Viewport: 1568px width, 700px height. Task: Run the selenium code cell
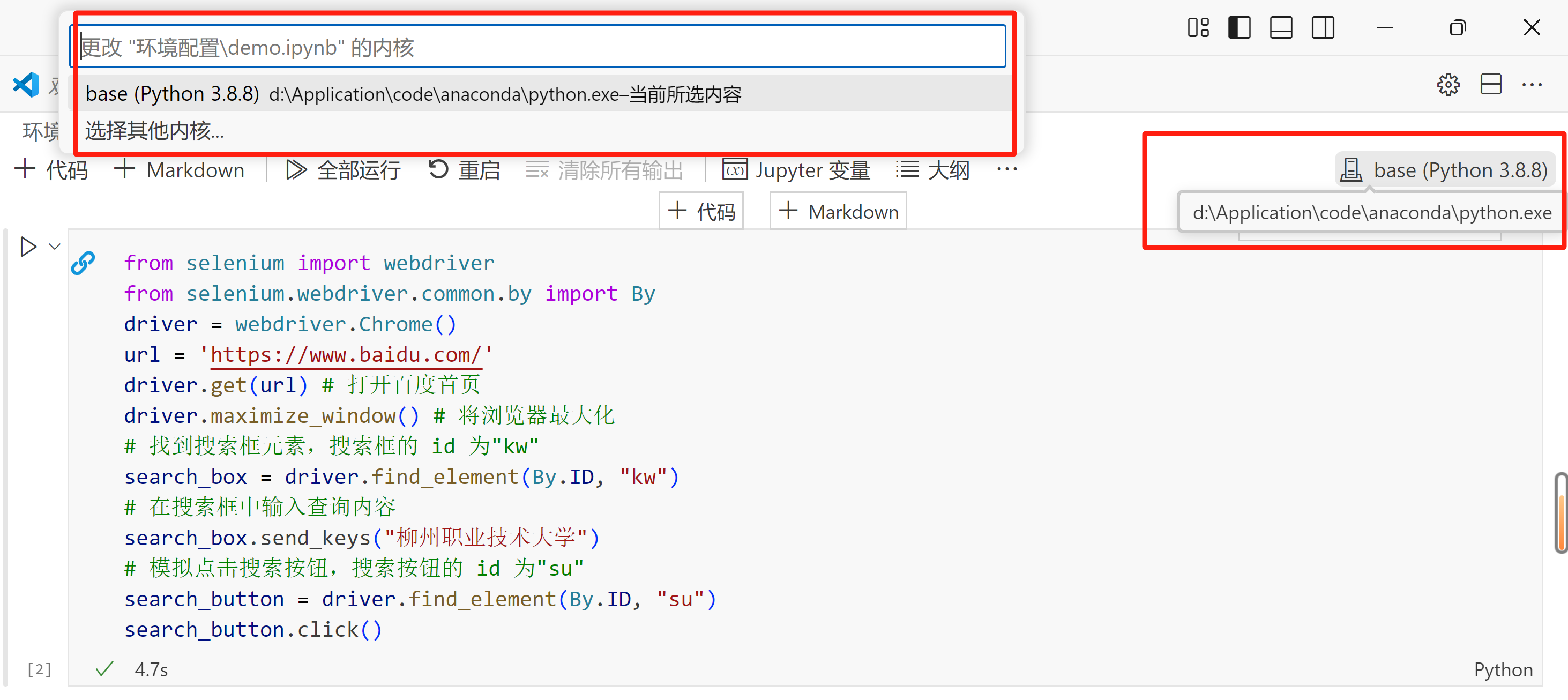[28, 247]
